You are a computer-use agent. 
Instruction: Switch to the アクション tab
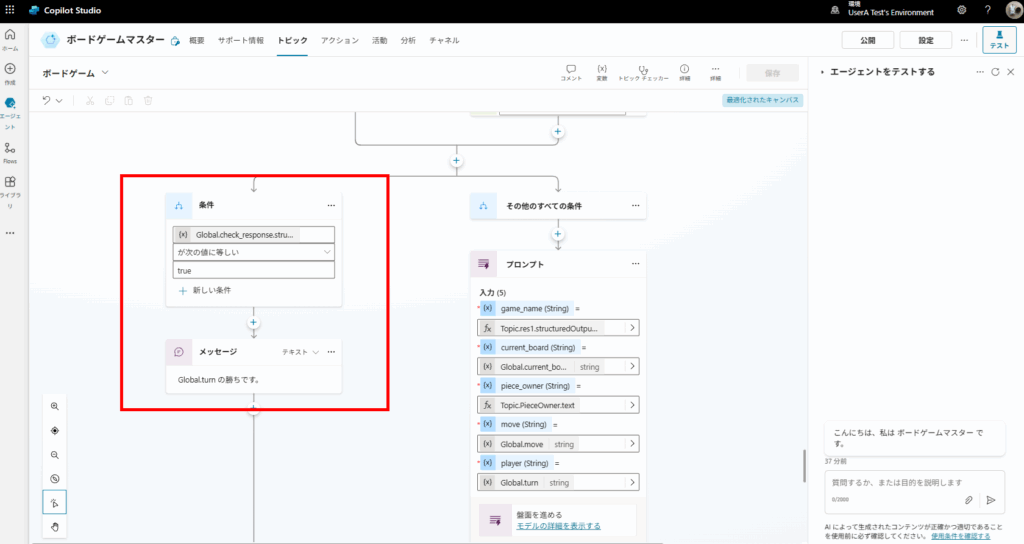(x=340, y=40)
